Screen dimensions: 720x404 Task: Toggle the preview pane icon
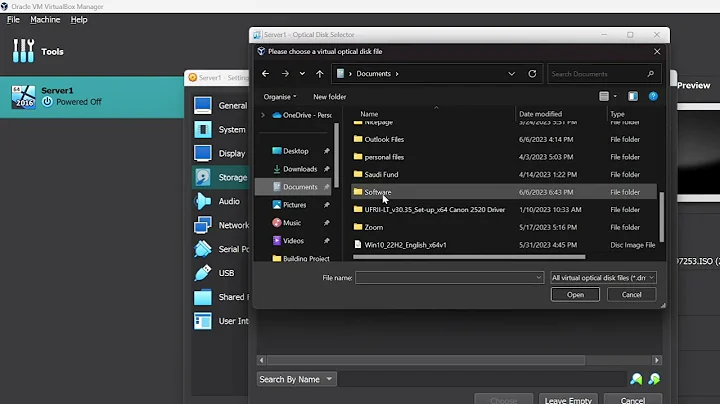[x=633, y=96]
